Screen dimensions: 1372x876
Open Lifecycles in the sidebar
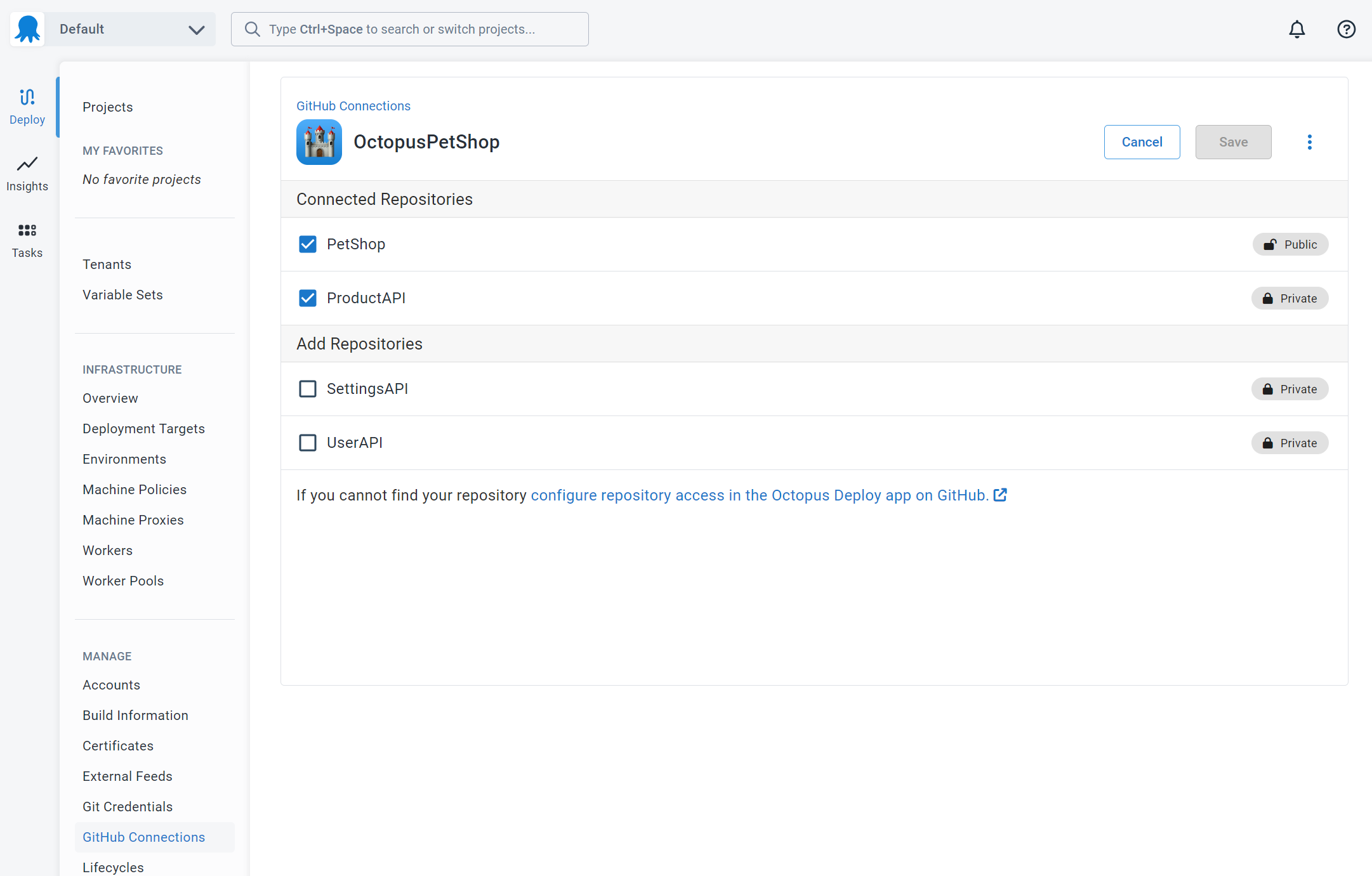[x=113, y=868]
